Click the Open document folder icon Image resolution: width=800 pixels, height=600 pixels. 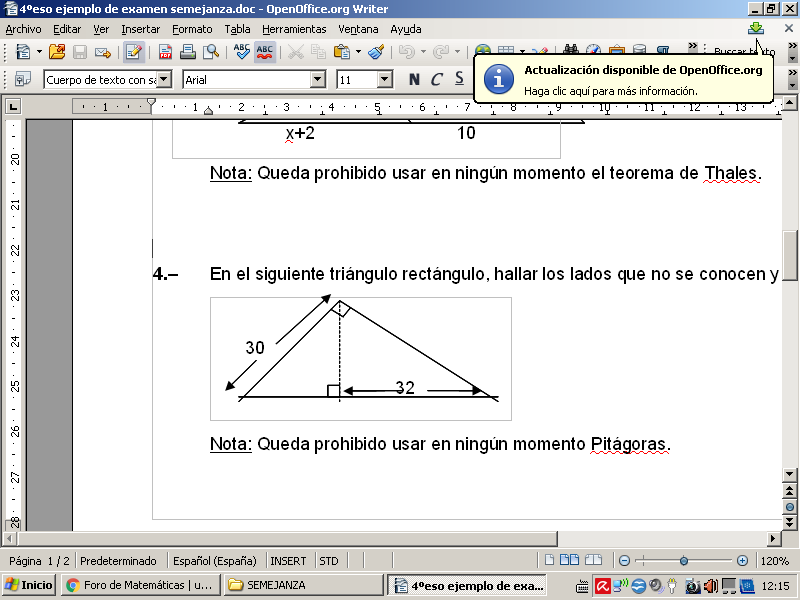click(x=57, y=52)
